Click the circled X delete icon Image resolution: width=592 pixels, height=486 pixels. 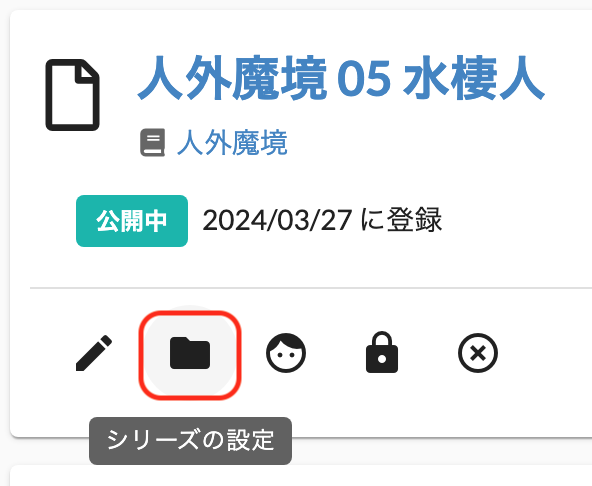(x=478, y=353)
